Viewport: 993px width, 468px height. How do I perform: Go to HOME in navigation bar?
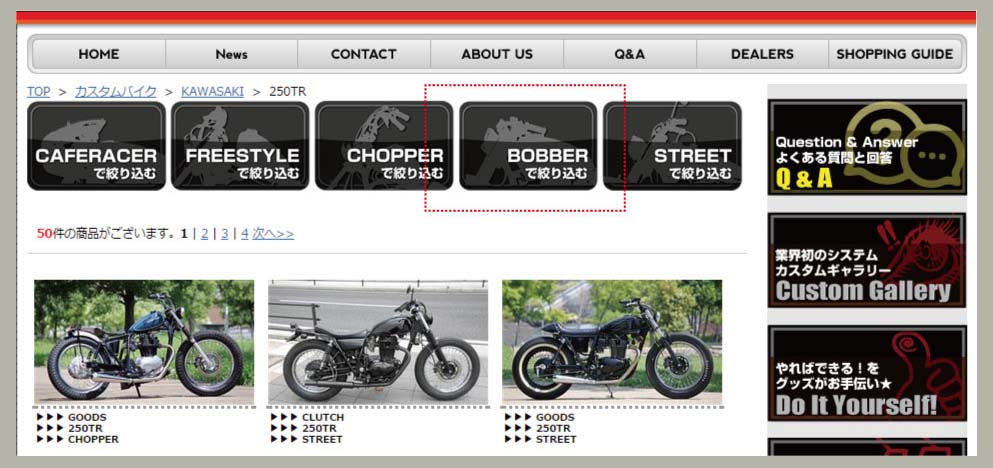(x=99, y=54)
